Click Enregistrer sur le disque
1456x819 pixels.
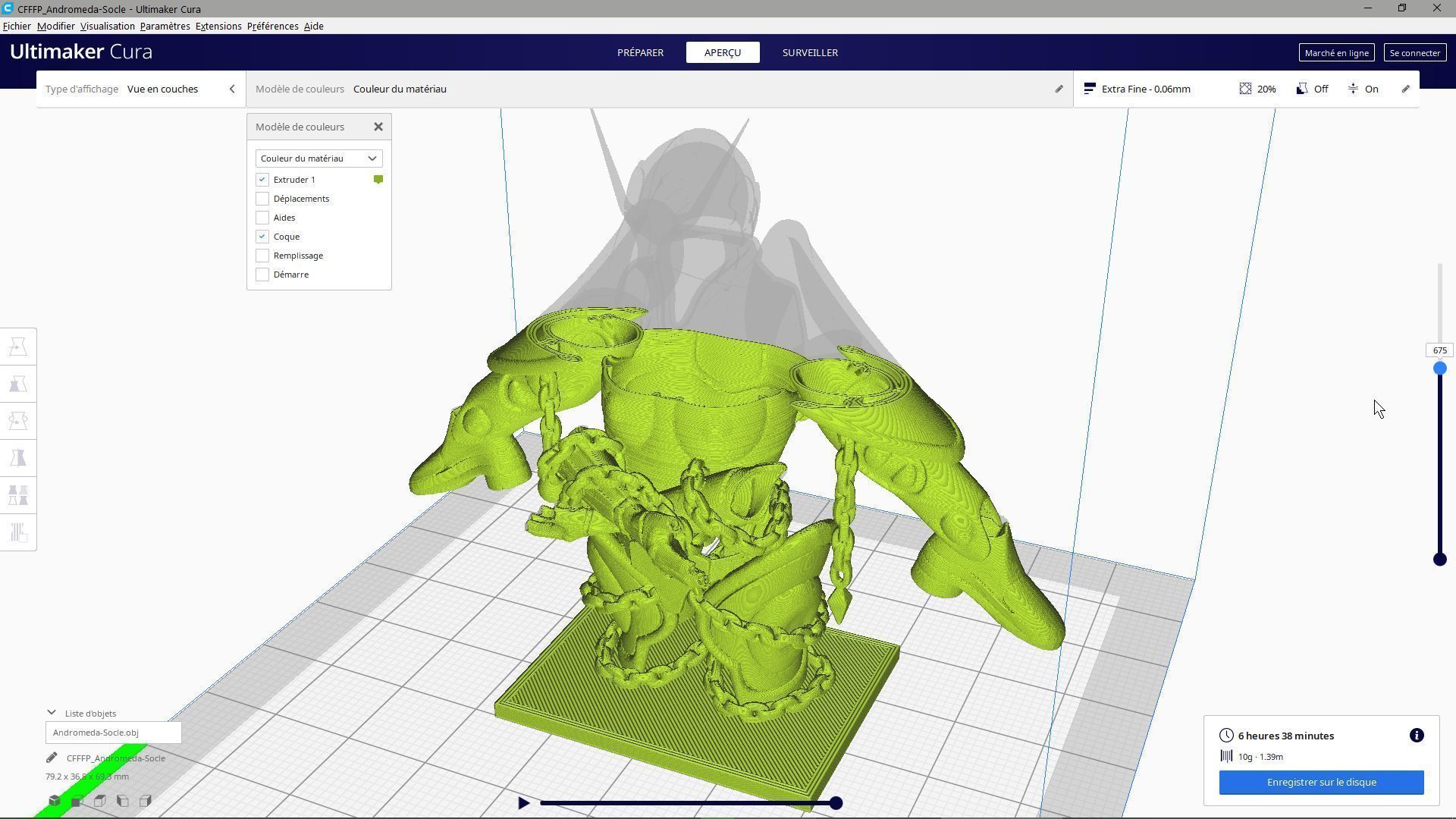click(x=1321, y=782)
